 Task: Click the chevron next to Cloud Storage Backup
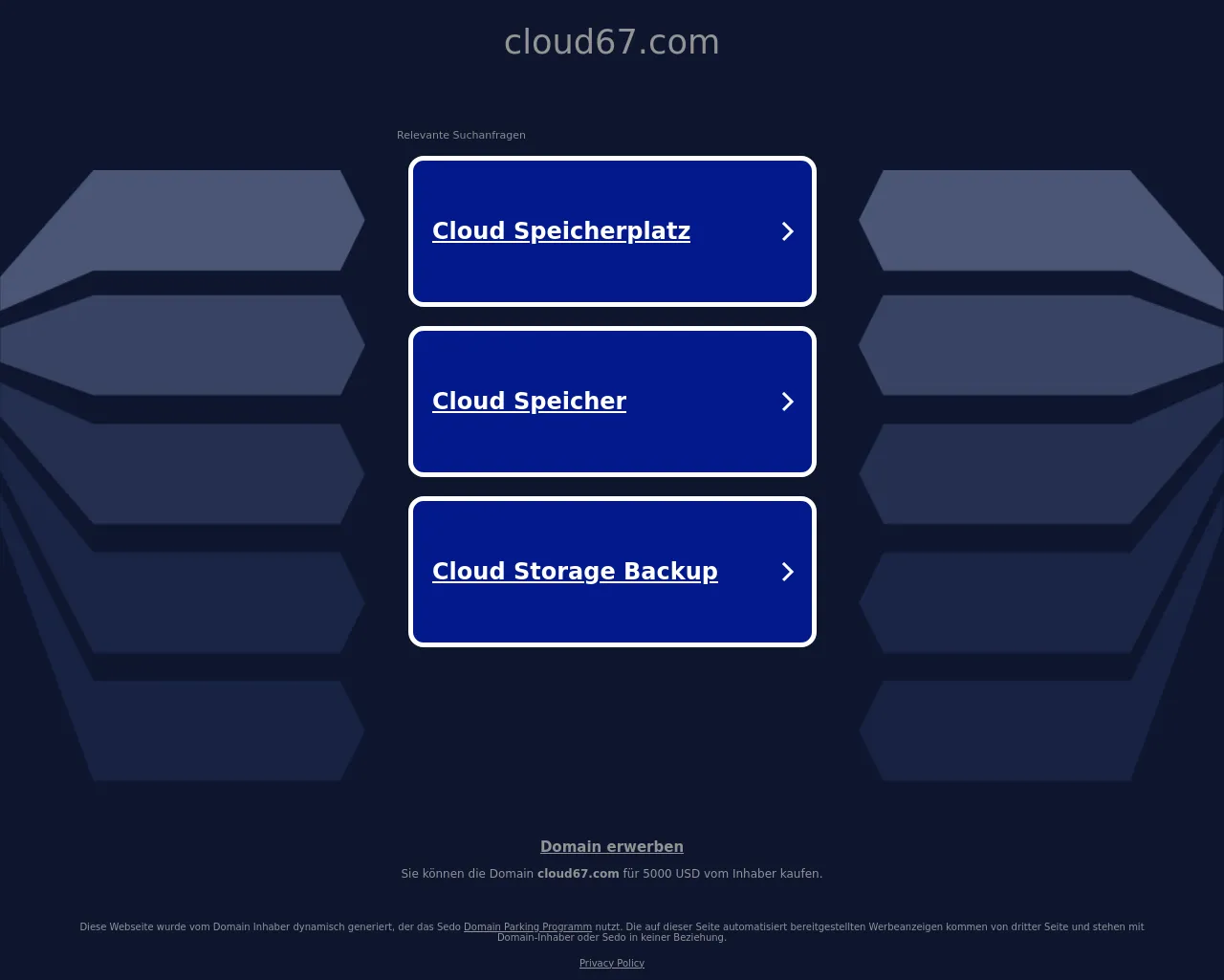[x=788, y=572]
